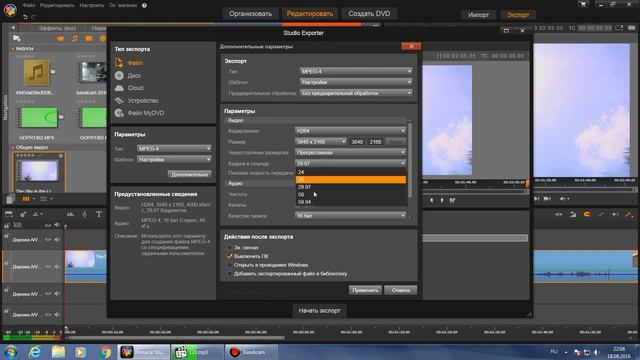The height and width of the screenshot is (360, 640).
Task: Open Pinnacle Studio from the Windows taskbar
Action: pos(143,352)
